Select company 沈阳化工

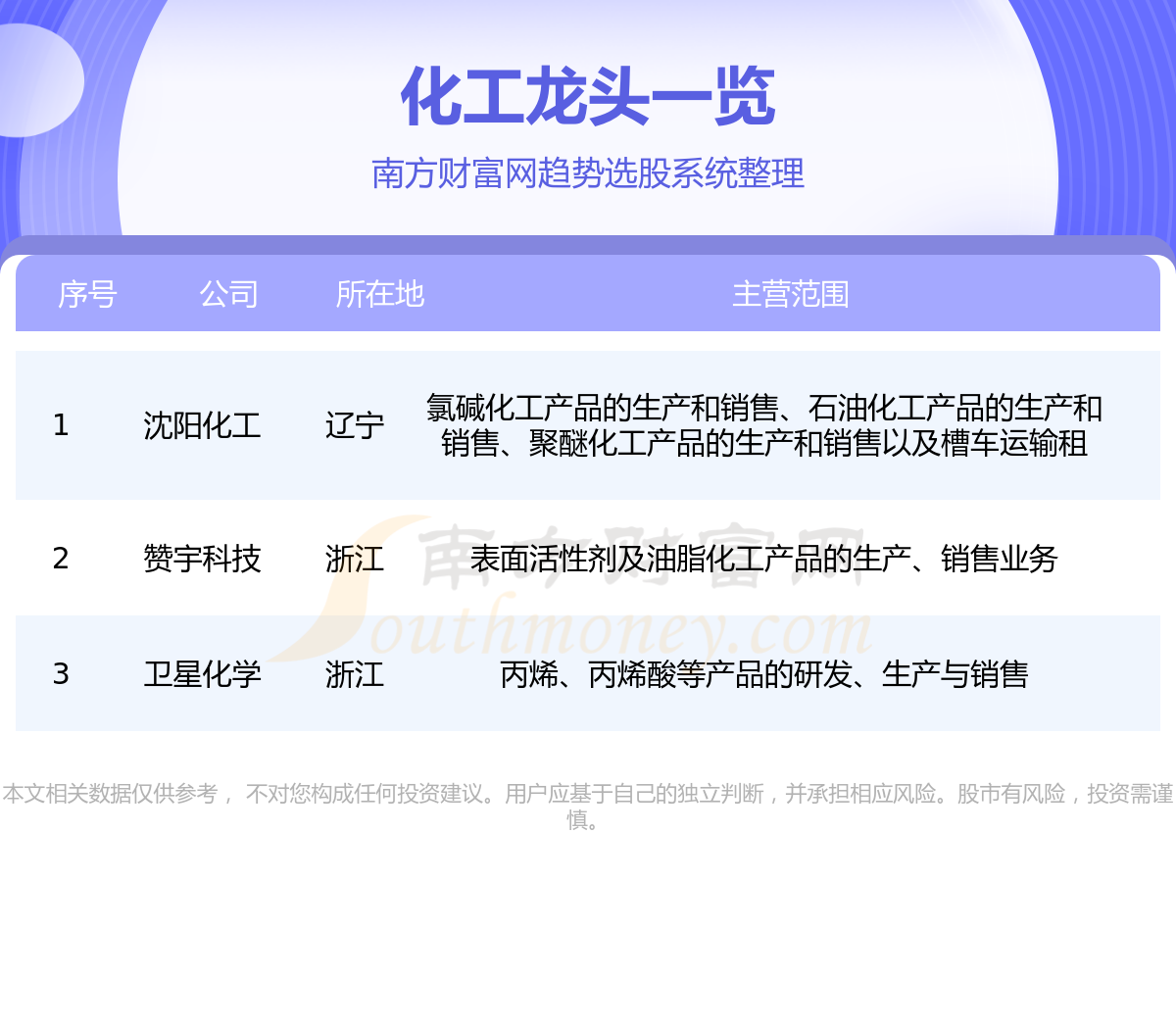click(202, 425)
